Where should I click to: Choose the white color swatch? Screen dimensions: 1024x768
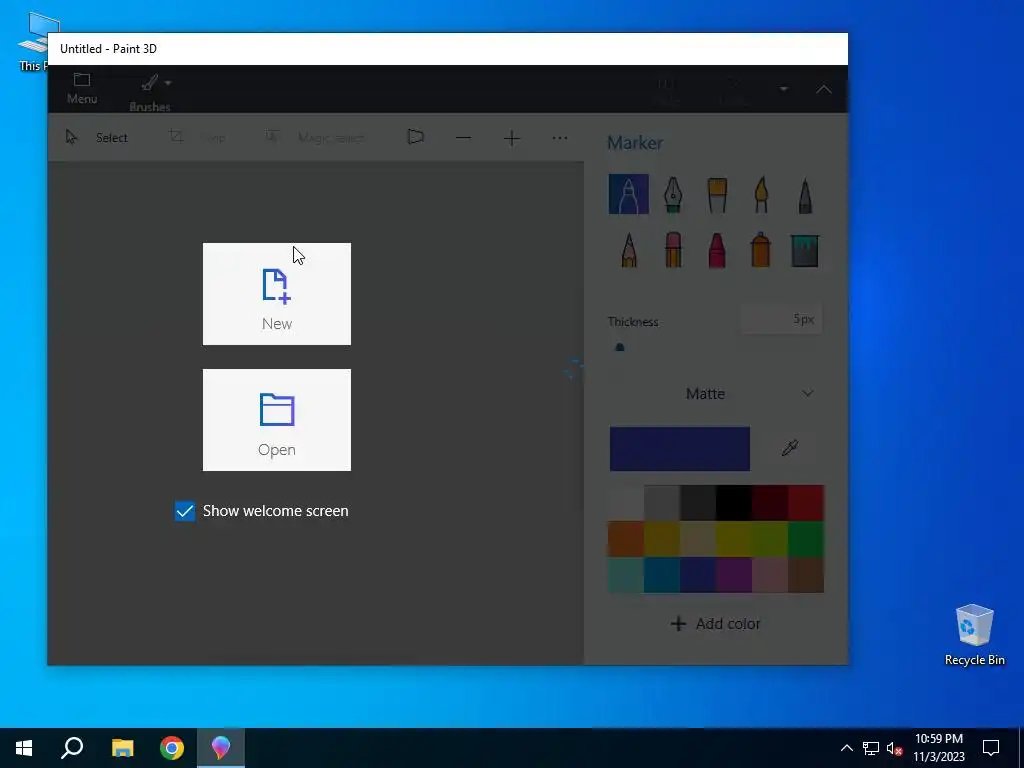pyautogui.click(x=626, y=503)
